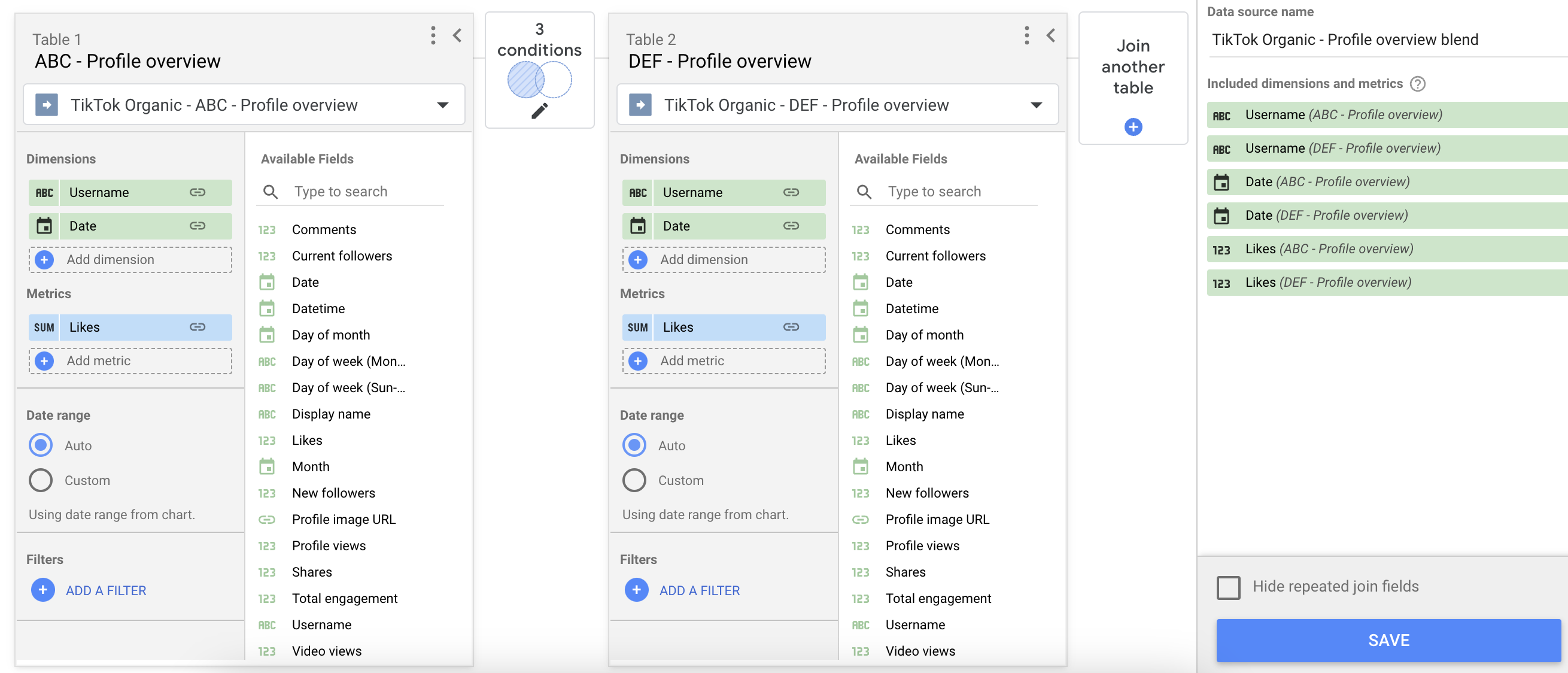Select Custom date range in Table 1
Image resolution: width=1568 pixels, height=673 pixels.
click(x=41, y=480)
